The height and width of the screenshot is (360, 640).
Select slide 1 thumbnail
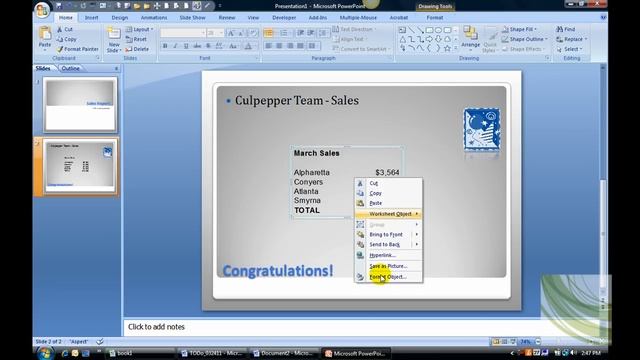coord(80,104)
